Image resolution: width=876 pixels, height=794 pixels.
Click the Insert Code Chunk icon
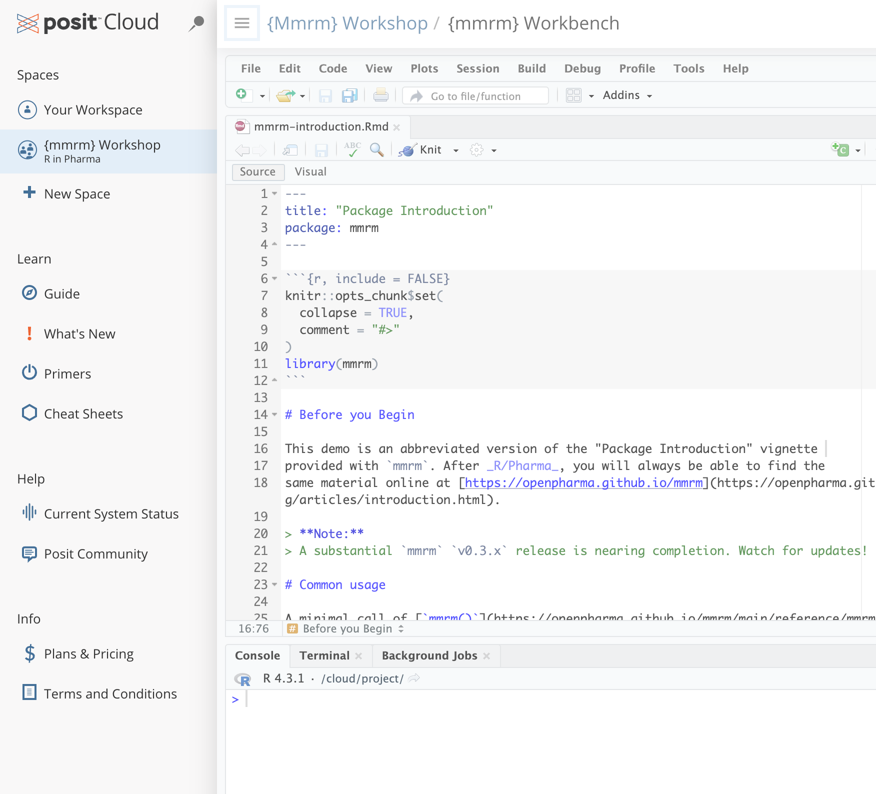click(840, 150)
